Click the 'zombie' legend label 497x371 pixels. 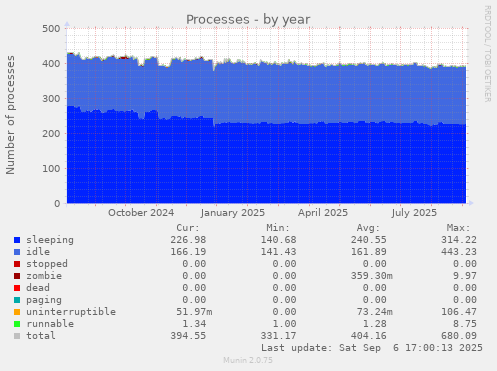[x=44, y=276]
